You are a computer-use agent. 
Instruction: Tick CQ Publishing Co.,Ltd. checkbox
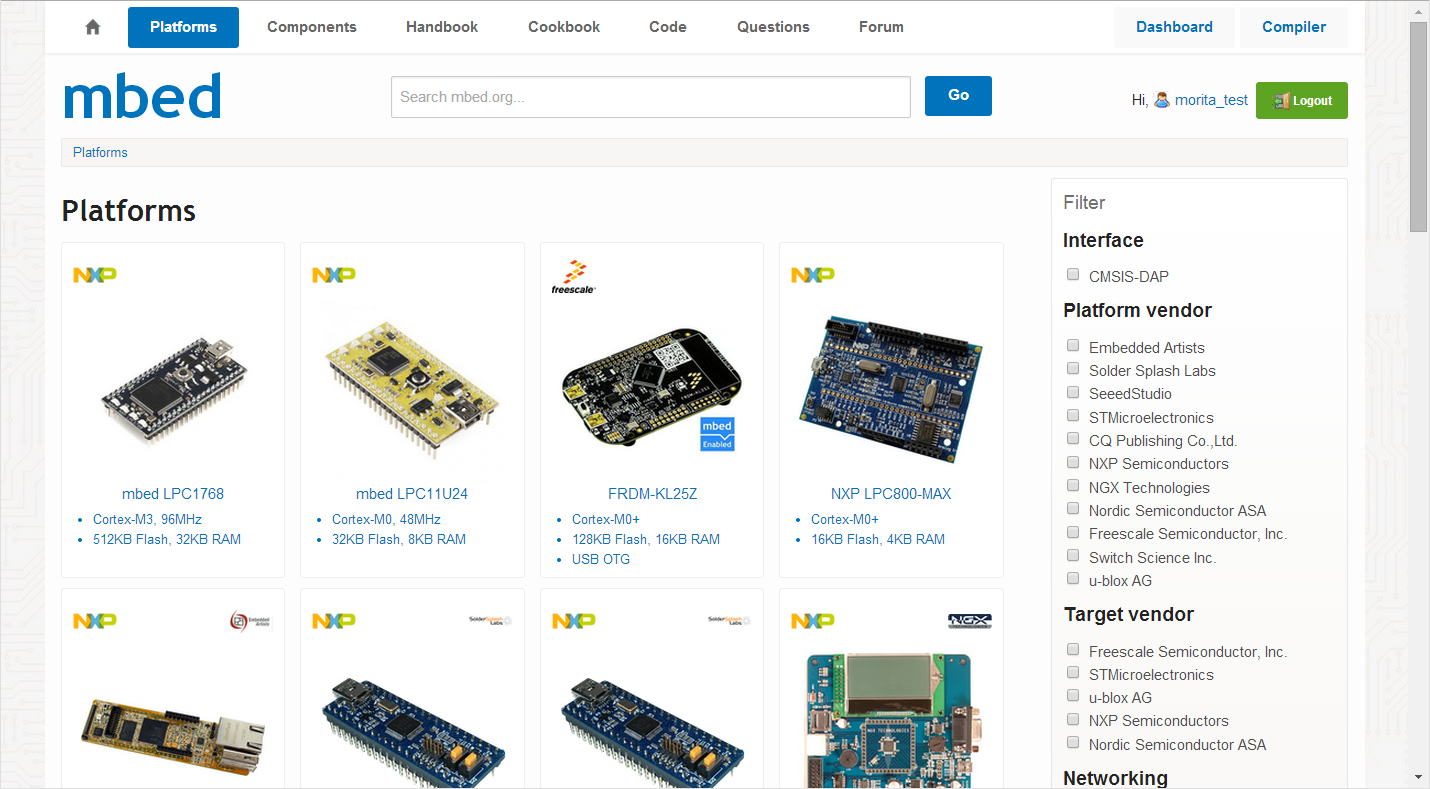click(1073, 438)
